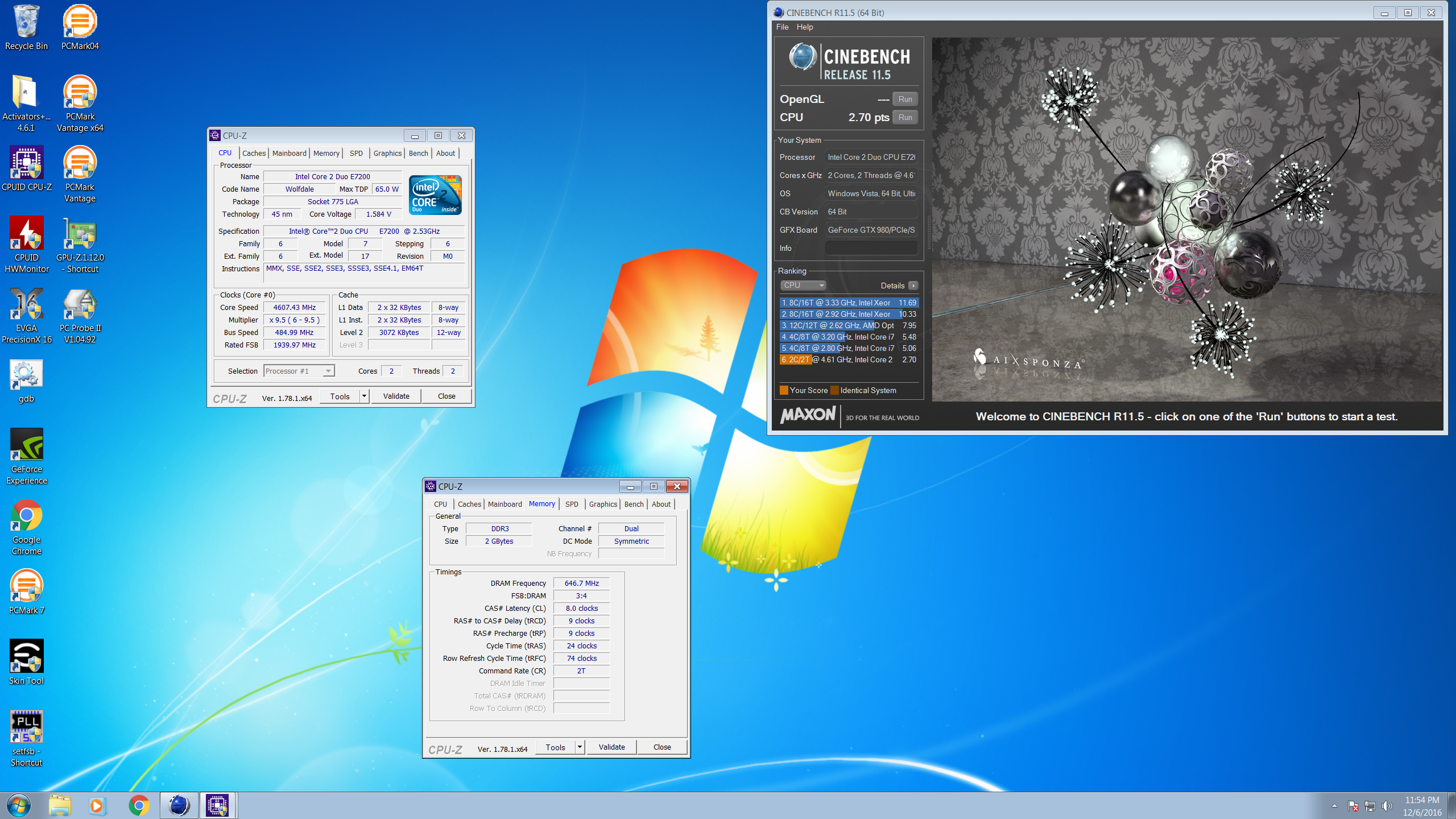
Task: Click Core Speed value 4607.43 MHz
Action: pyautogui.click(x=295, y=308)
